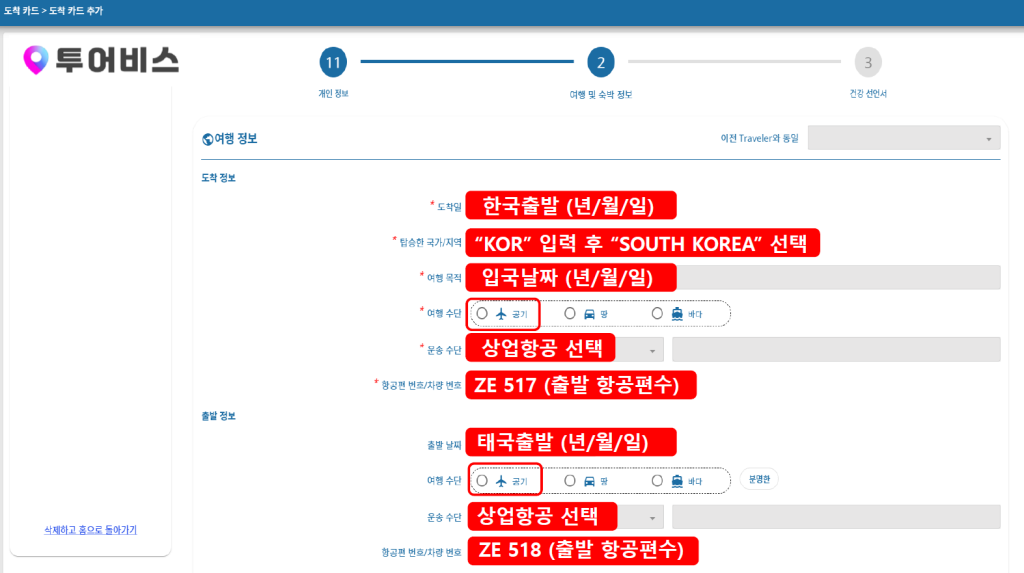Click the text field beside arrival 운송 수단
This screenshot has width=1024, height=573.
pyautogui.click(x=836, y=350)
